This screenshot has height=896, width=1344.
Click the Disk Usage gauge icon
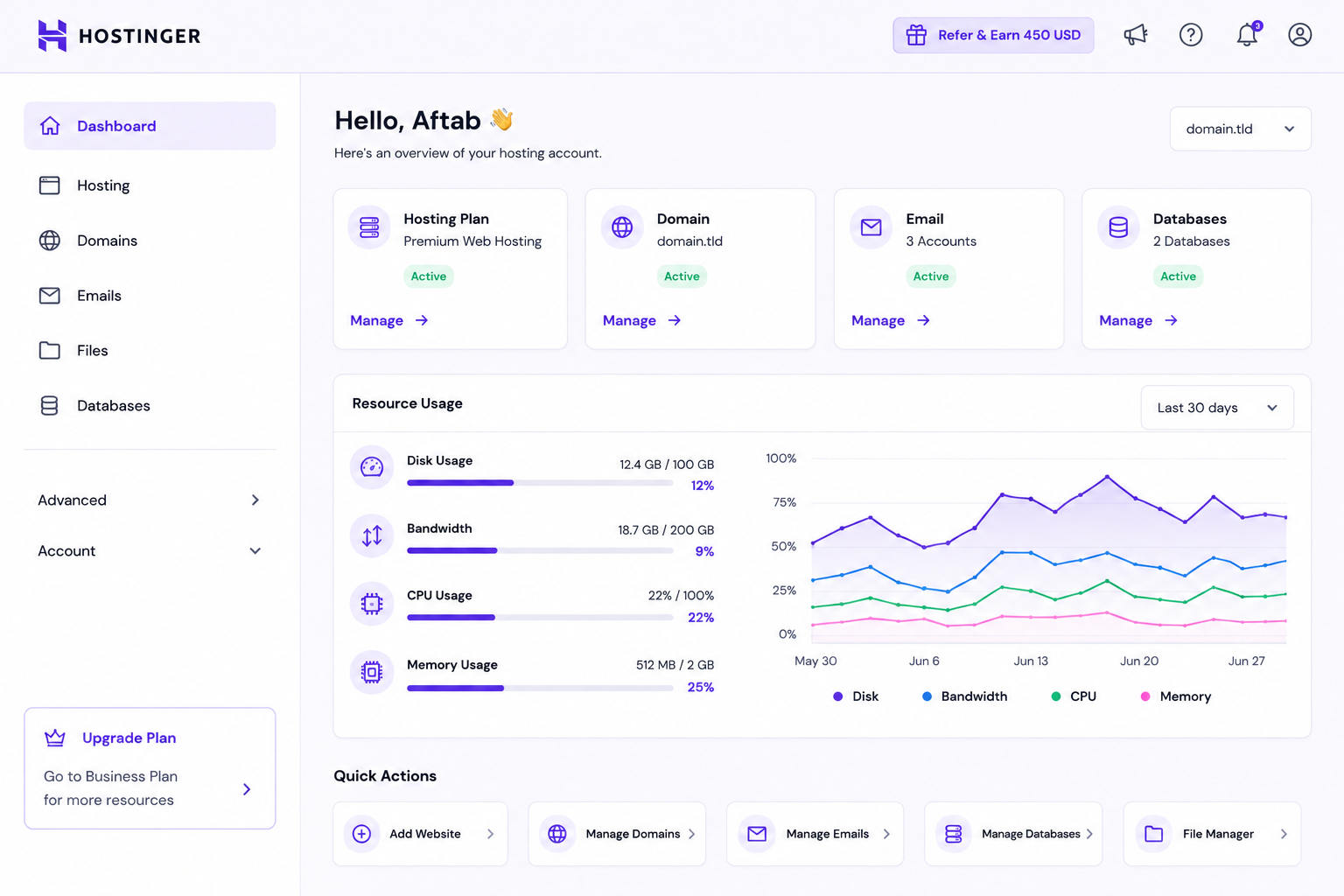click(x=372, y=467)
